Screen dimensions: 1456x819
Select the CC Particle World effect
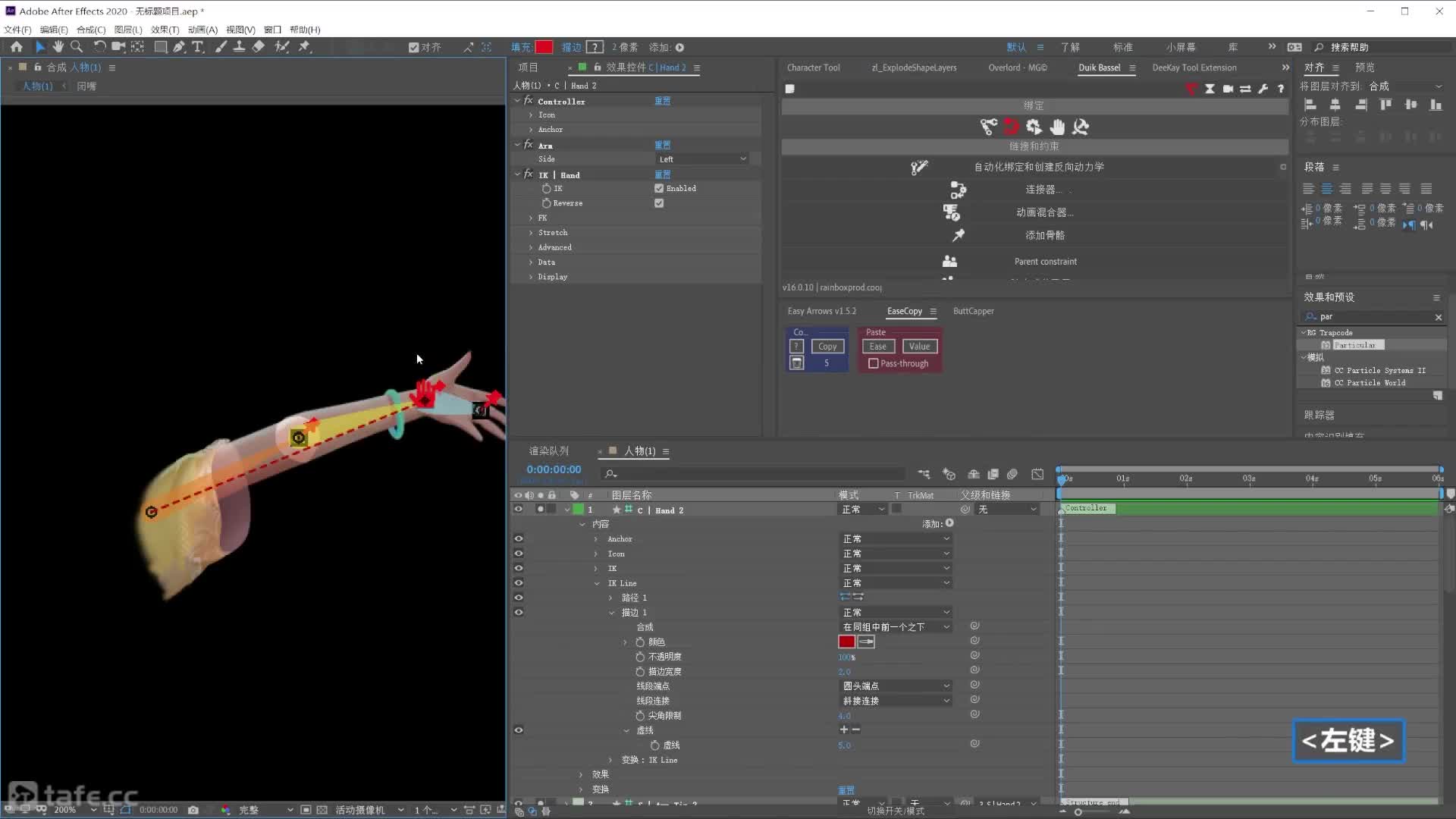1370,383
